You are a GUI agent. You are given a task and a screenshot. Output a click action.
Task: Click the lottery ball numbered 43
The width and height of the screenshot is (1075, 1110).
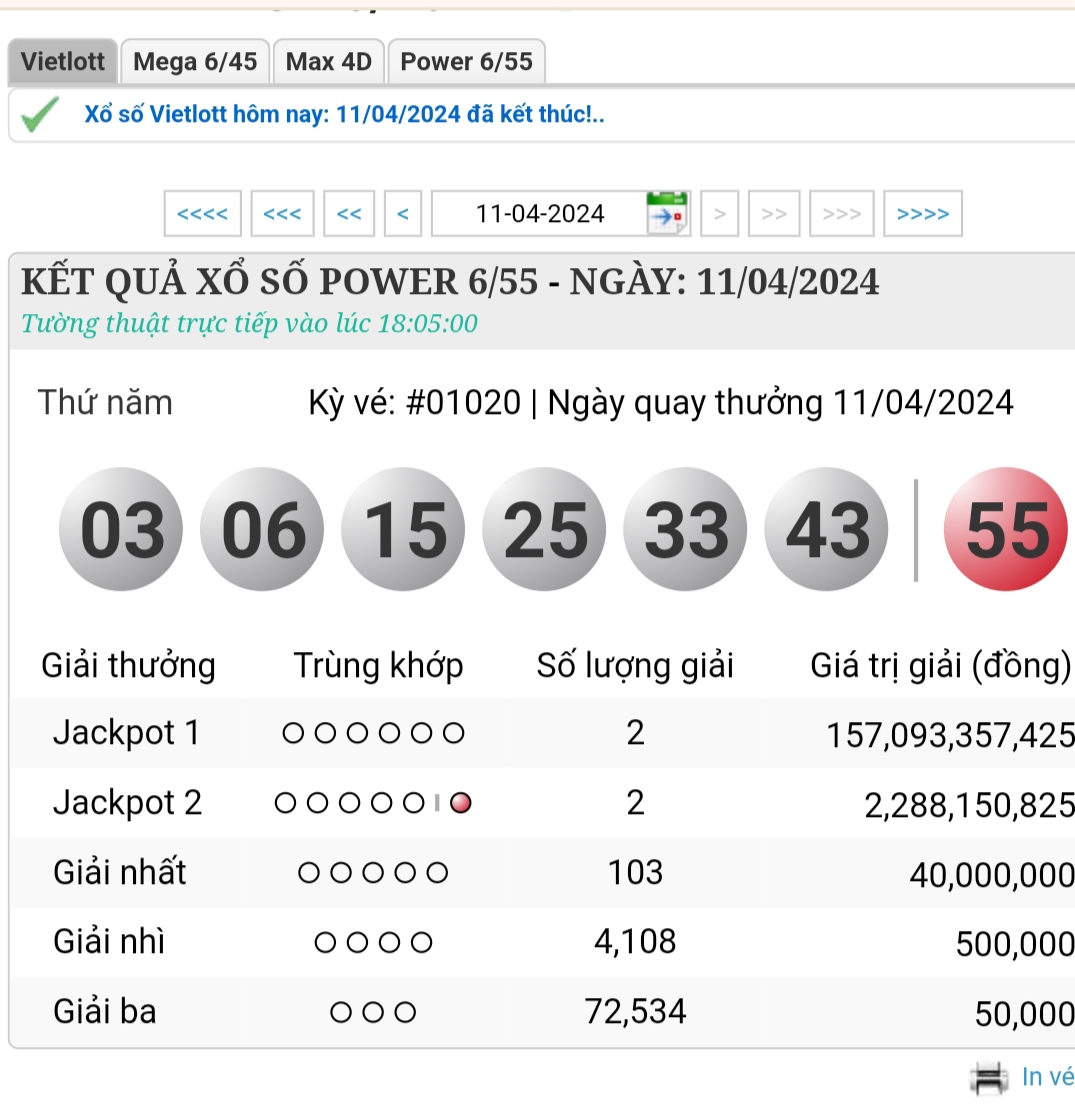pyautogui.click(x=826, y=529)
